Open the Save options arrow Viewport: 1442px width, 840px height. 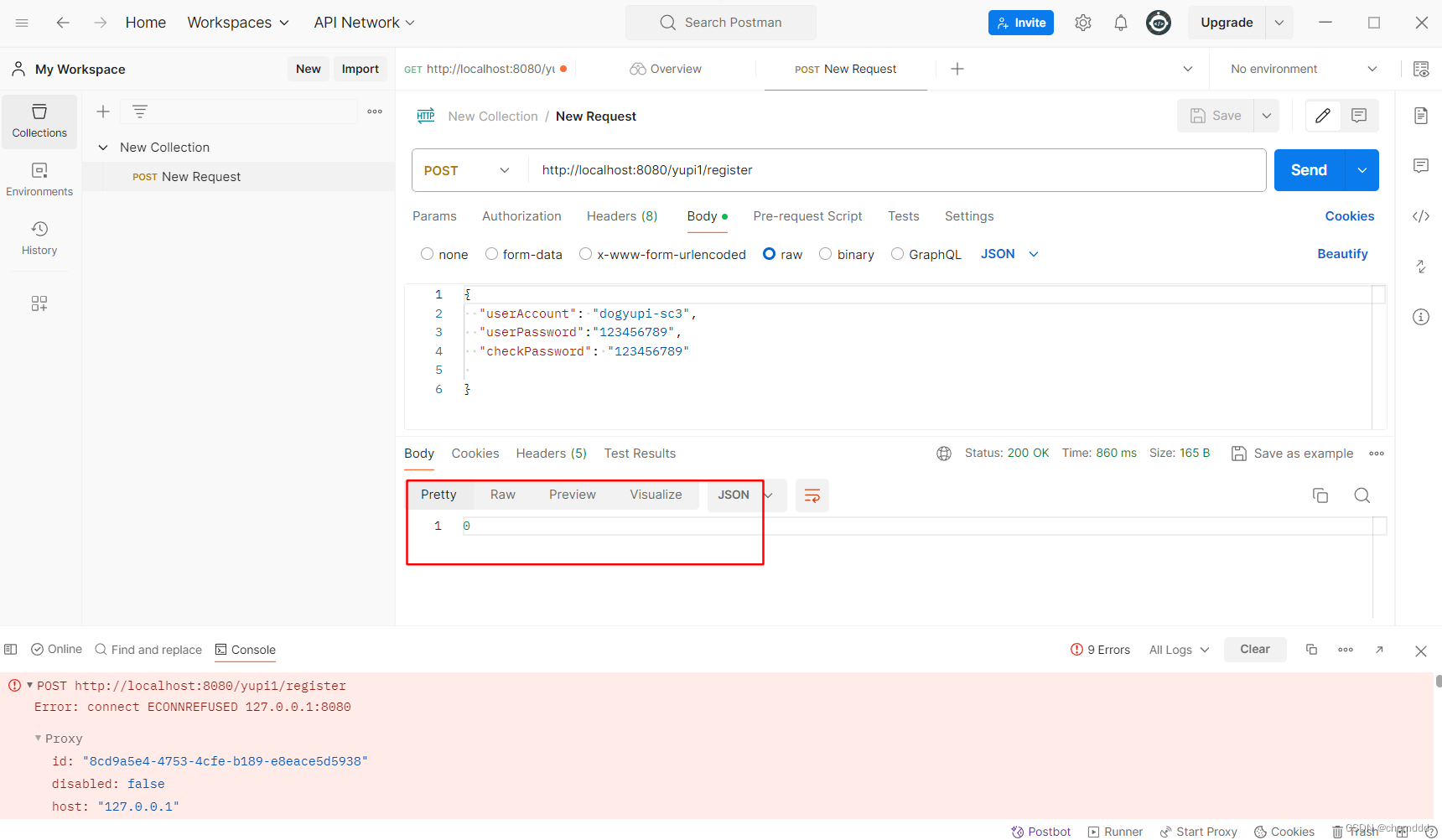(x=1267, y=116)
